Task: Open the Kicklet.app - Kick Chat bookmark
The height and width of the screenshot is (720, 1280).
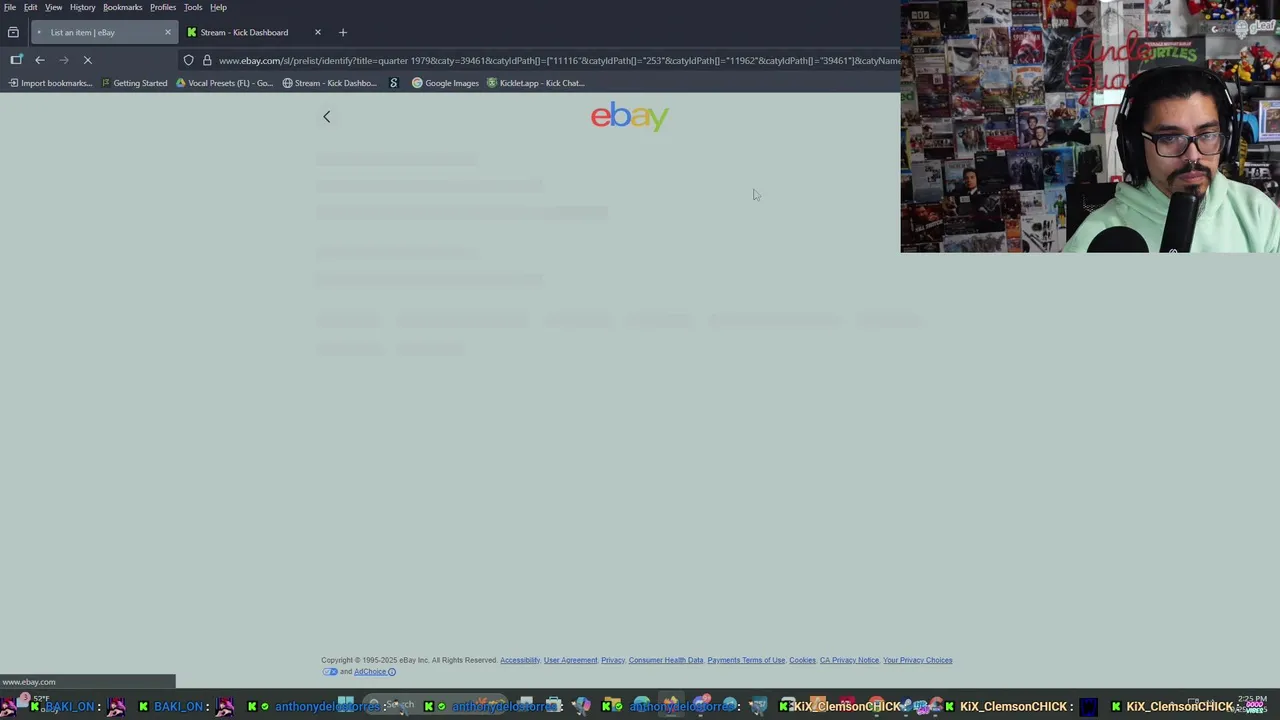Action: coord(535,83)
